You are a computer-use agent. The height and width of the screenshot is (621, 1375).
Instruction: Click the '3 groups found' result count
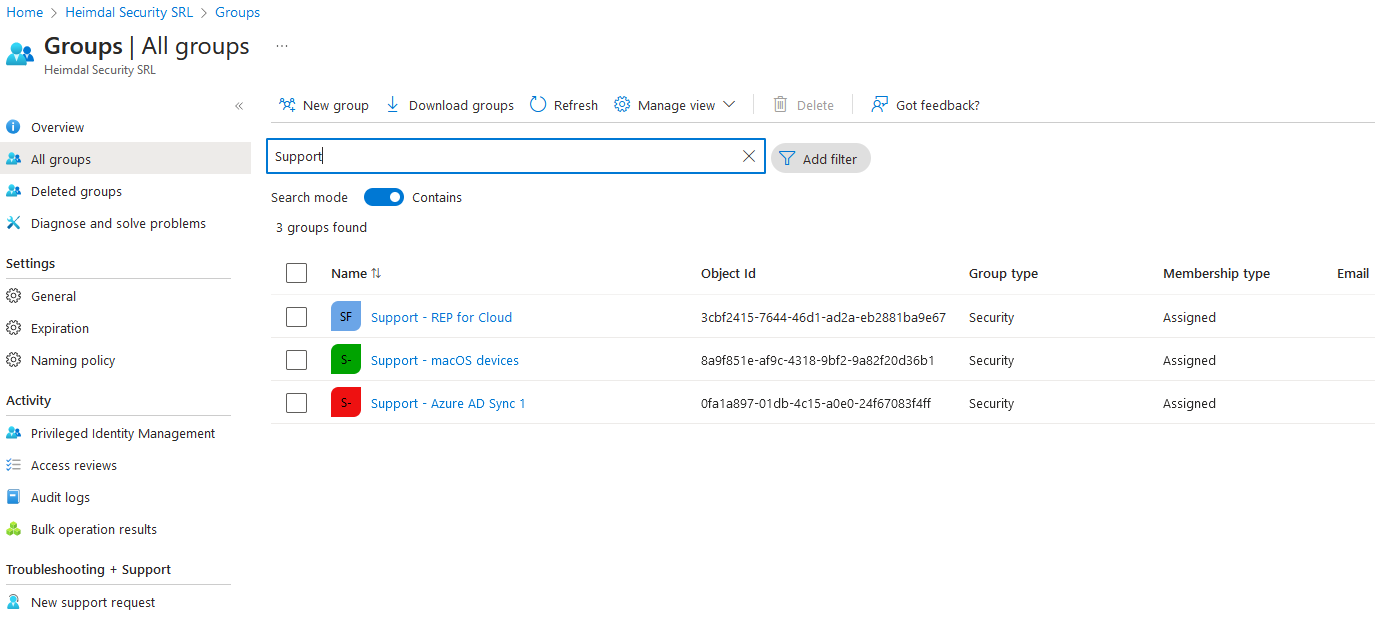point(321,227)
